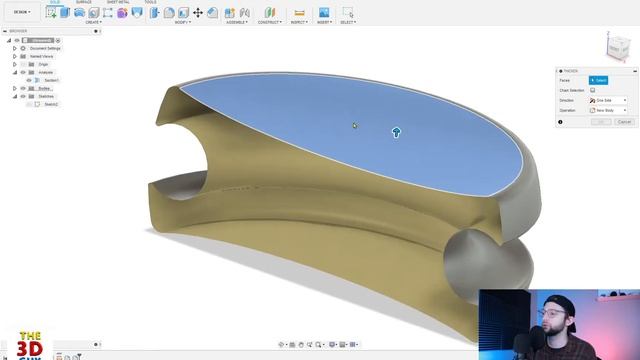640x360 pixels.
Task: Open Display Settings icon in navigation bar
Action: coord(332,345)
